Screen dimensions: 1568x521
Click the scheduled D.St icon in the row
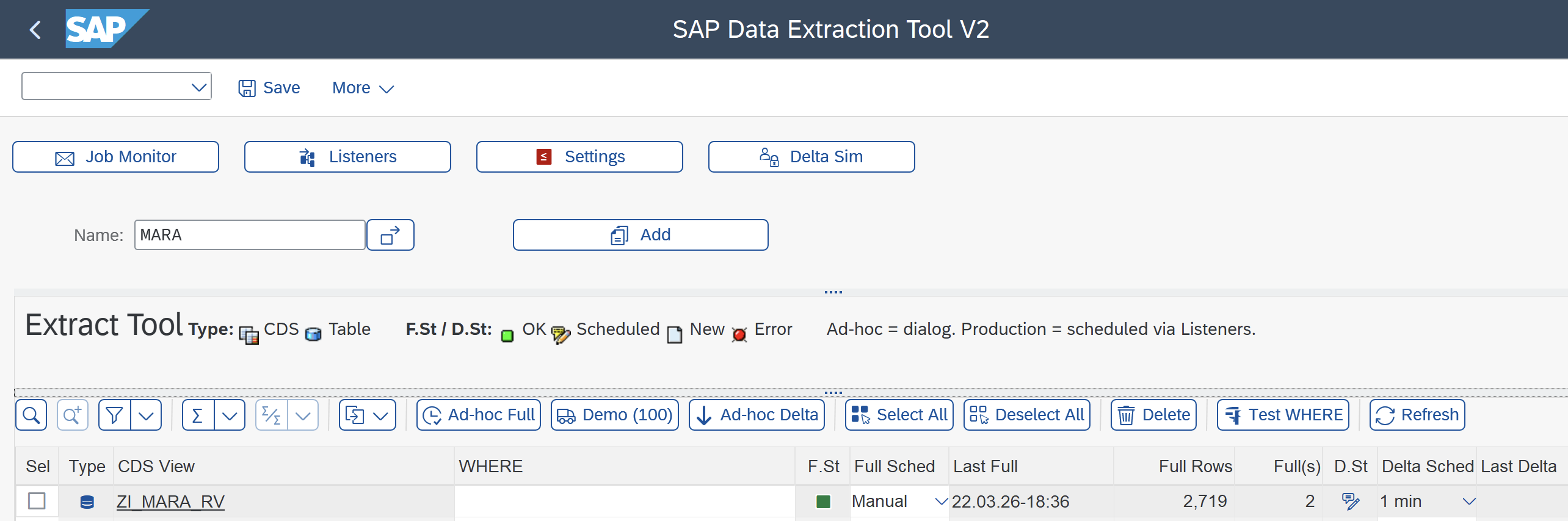(1350, 501)
